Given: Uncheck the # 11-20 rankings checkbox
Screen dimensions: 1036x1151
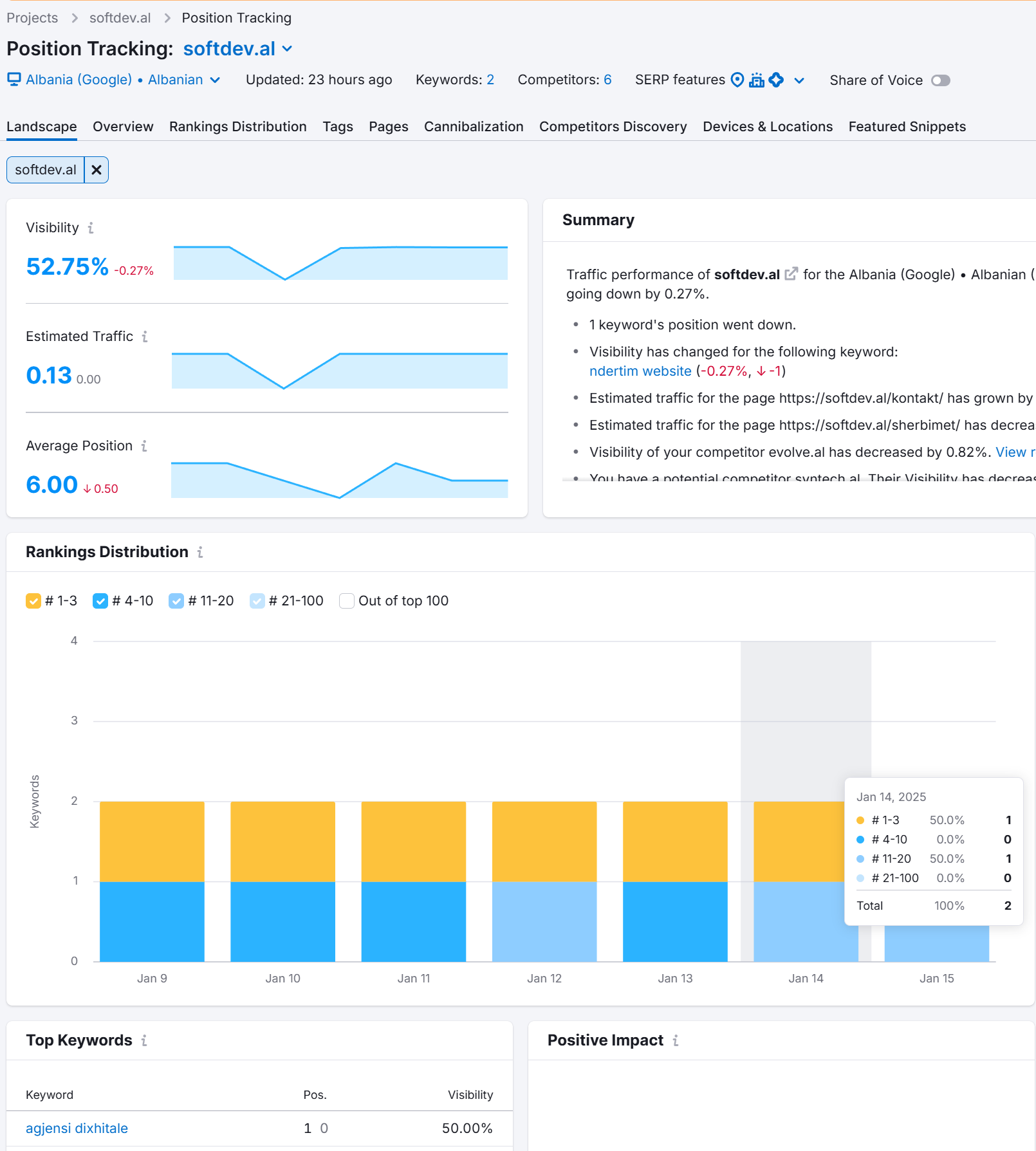Looking at the screenshot, I should pos(176,601).
